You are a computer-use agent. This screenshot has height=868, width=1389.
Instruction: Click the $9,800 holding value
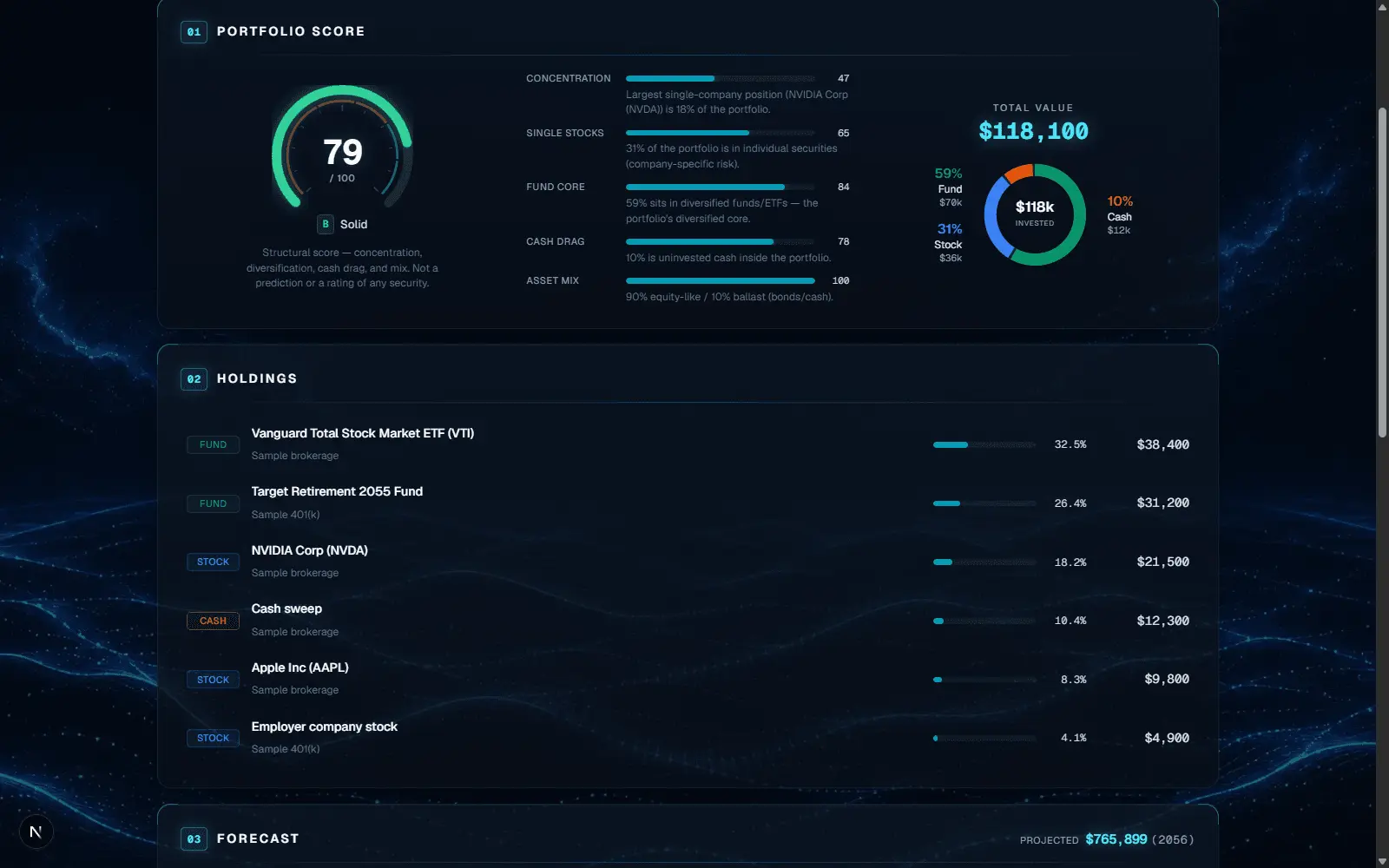pyautogui.click(x=1167, y=679)
